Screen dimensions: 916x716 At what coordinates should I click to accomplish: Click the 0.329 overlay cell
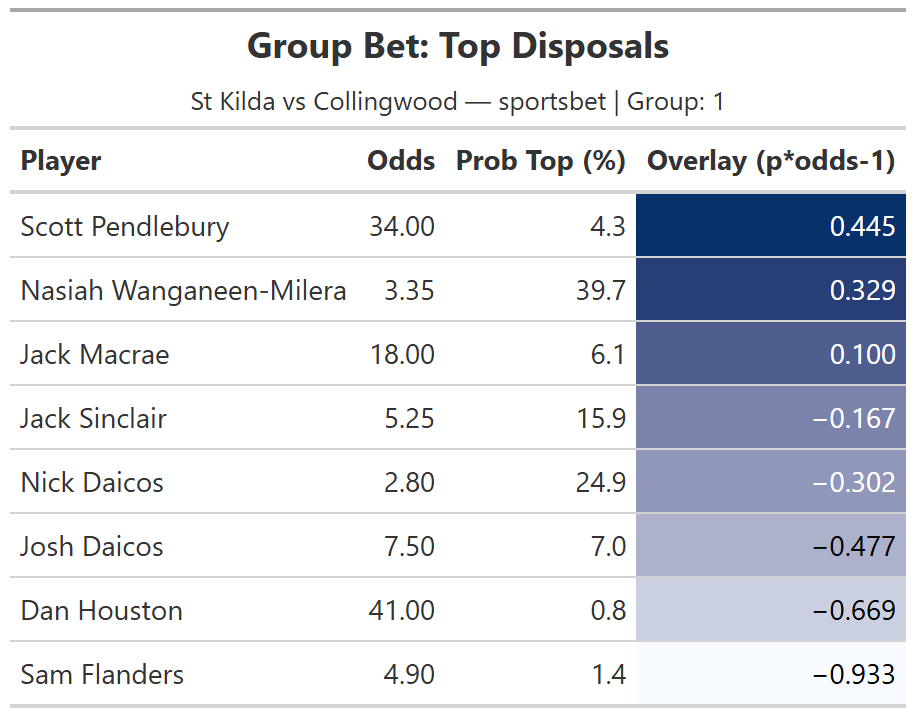[x=862, y=291]
